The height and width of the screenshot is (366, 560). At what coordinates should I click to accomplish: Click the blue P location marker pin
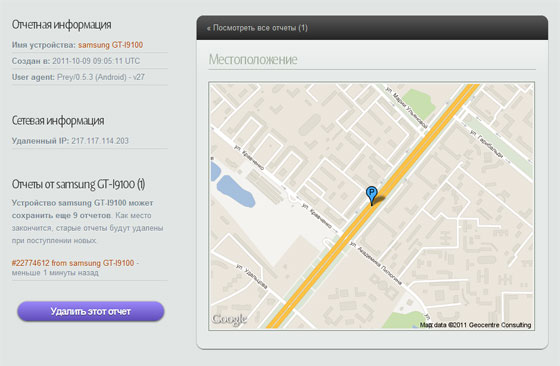(371, 195)
